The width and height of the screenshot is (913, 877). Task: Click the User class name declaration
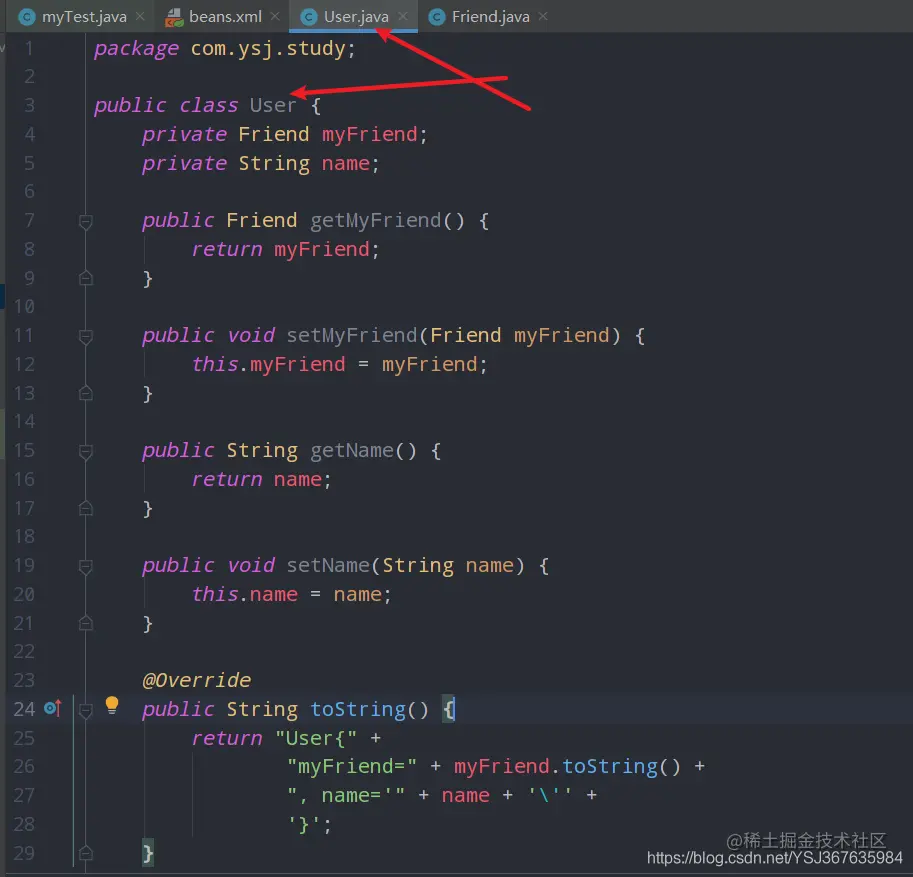(273, 105)
